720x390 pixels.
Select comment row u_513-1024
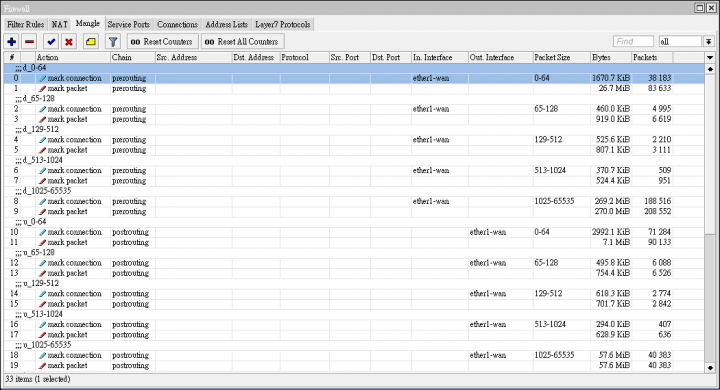pyautogui.click(x=354, y=314)
